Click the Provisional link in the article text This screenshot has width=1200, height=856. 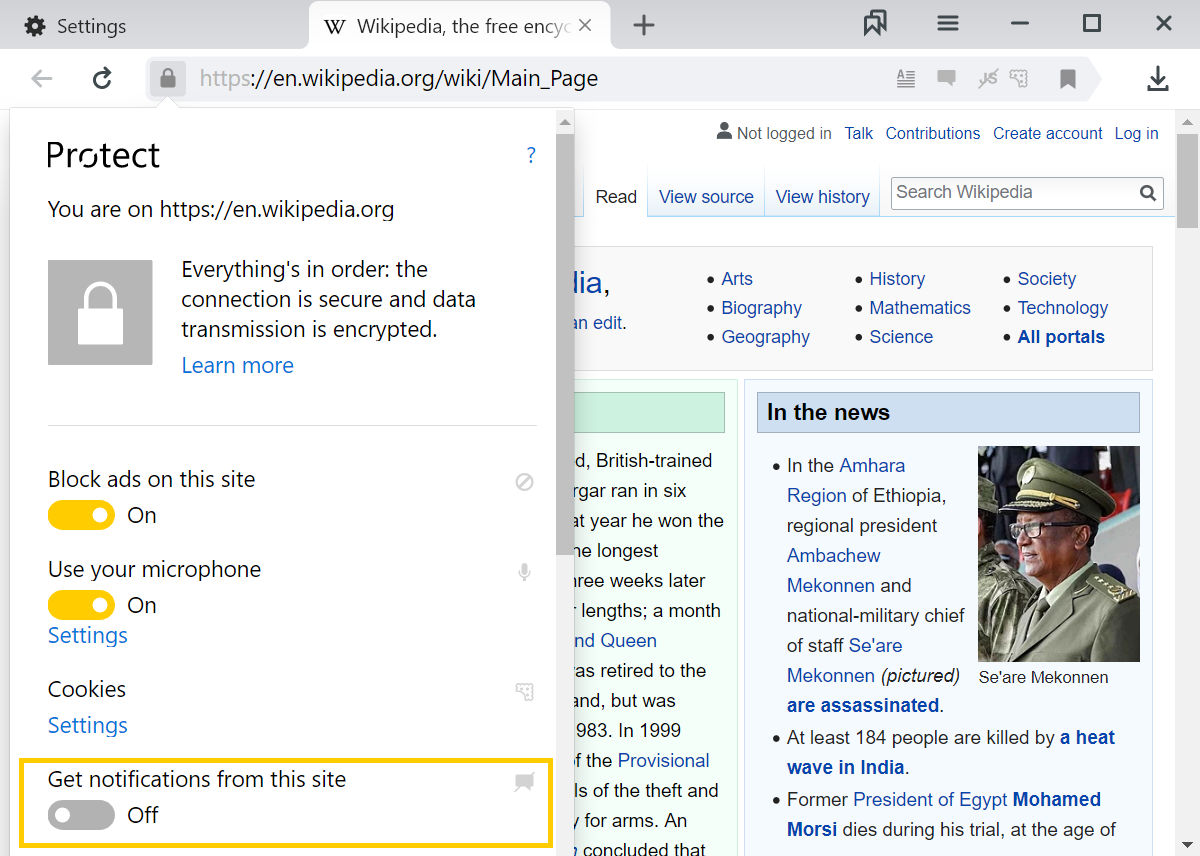point(663,761)
